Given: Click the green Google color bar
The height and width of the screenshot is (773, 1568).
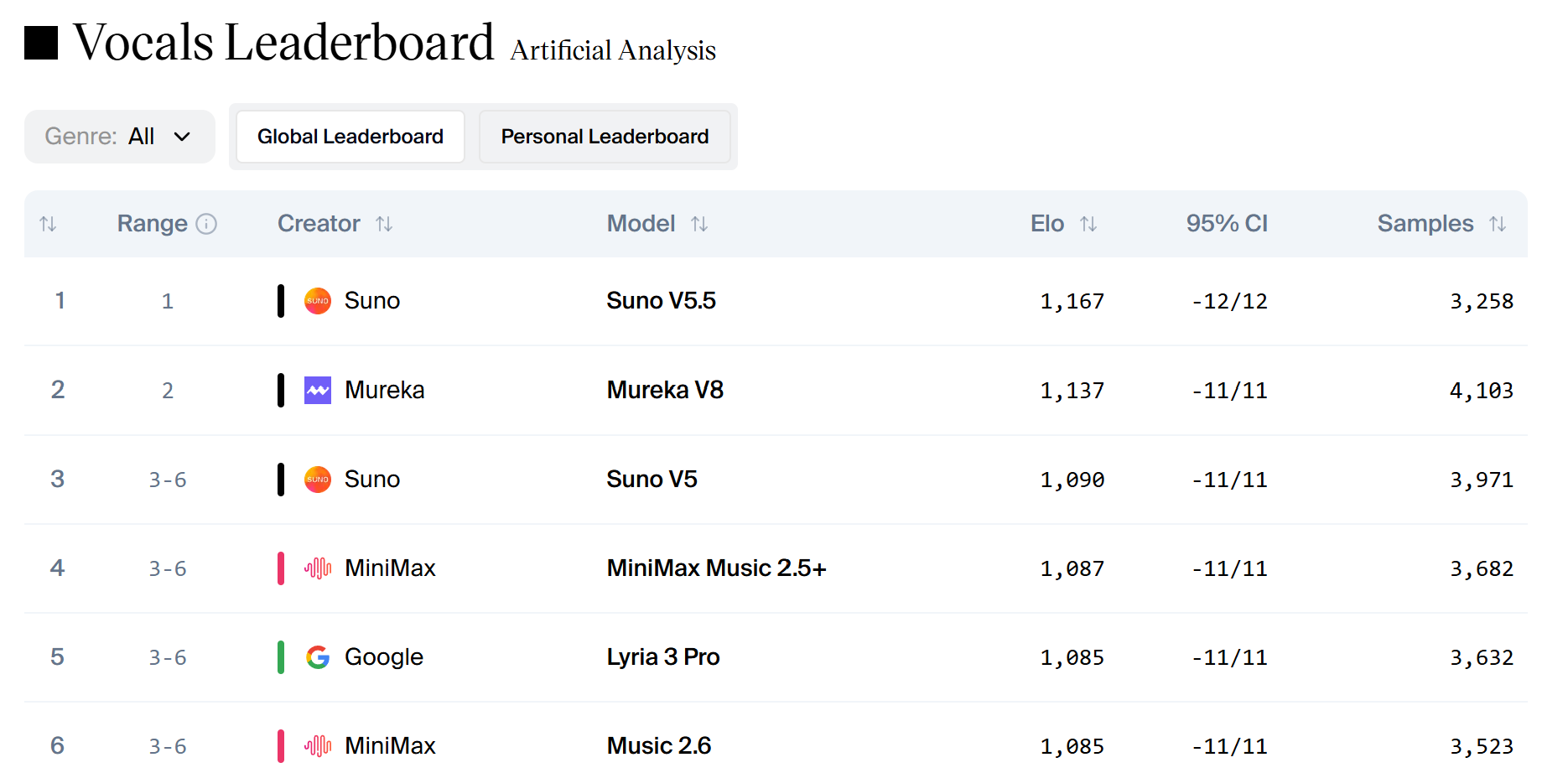Looking at the screenshot, I should pyautogui.click(x=281, y=657).
